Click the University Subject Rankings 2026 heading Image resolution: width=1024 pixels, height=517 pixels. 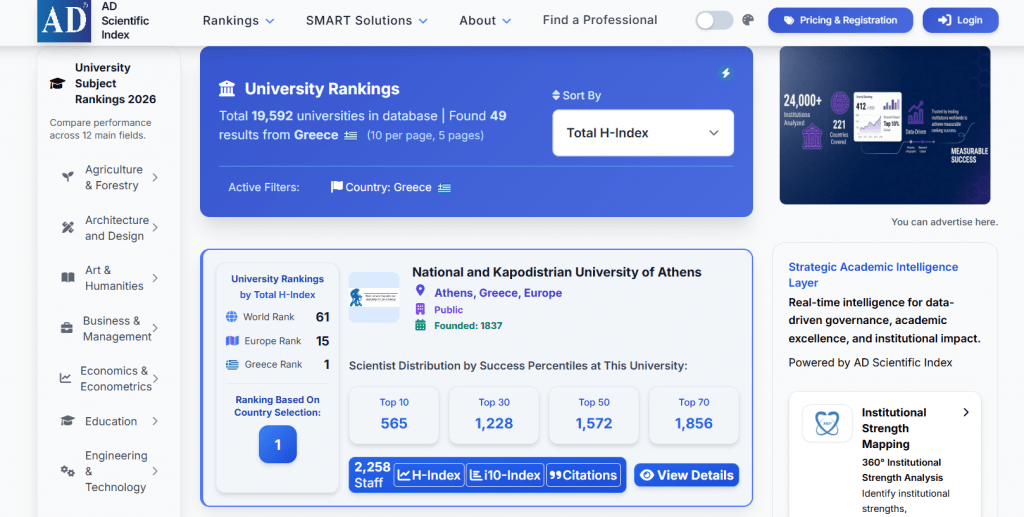(x=115, y=84)
